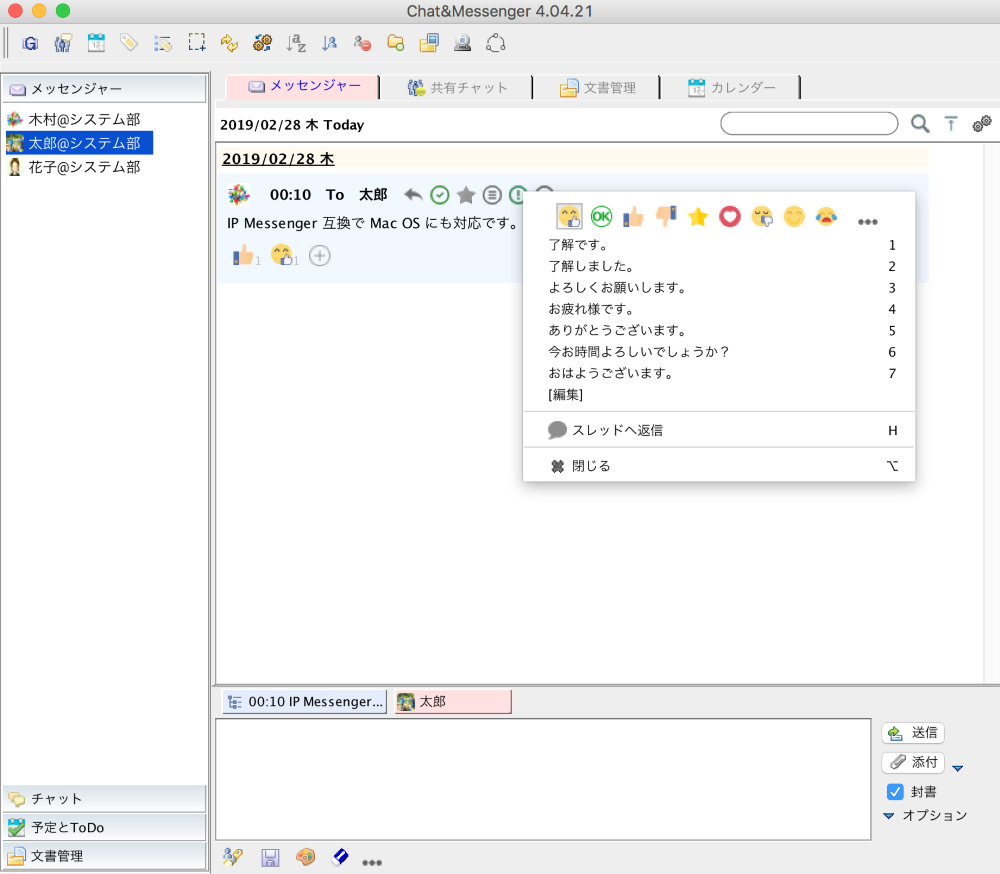This screenshot has width=1000, height=874.
Task: Add reaction with the plus circle
Action: click(x=320, y=256)
